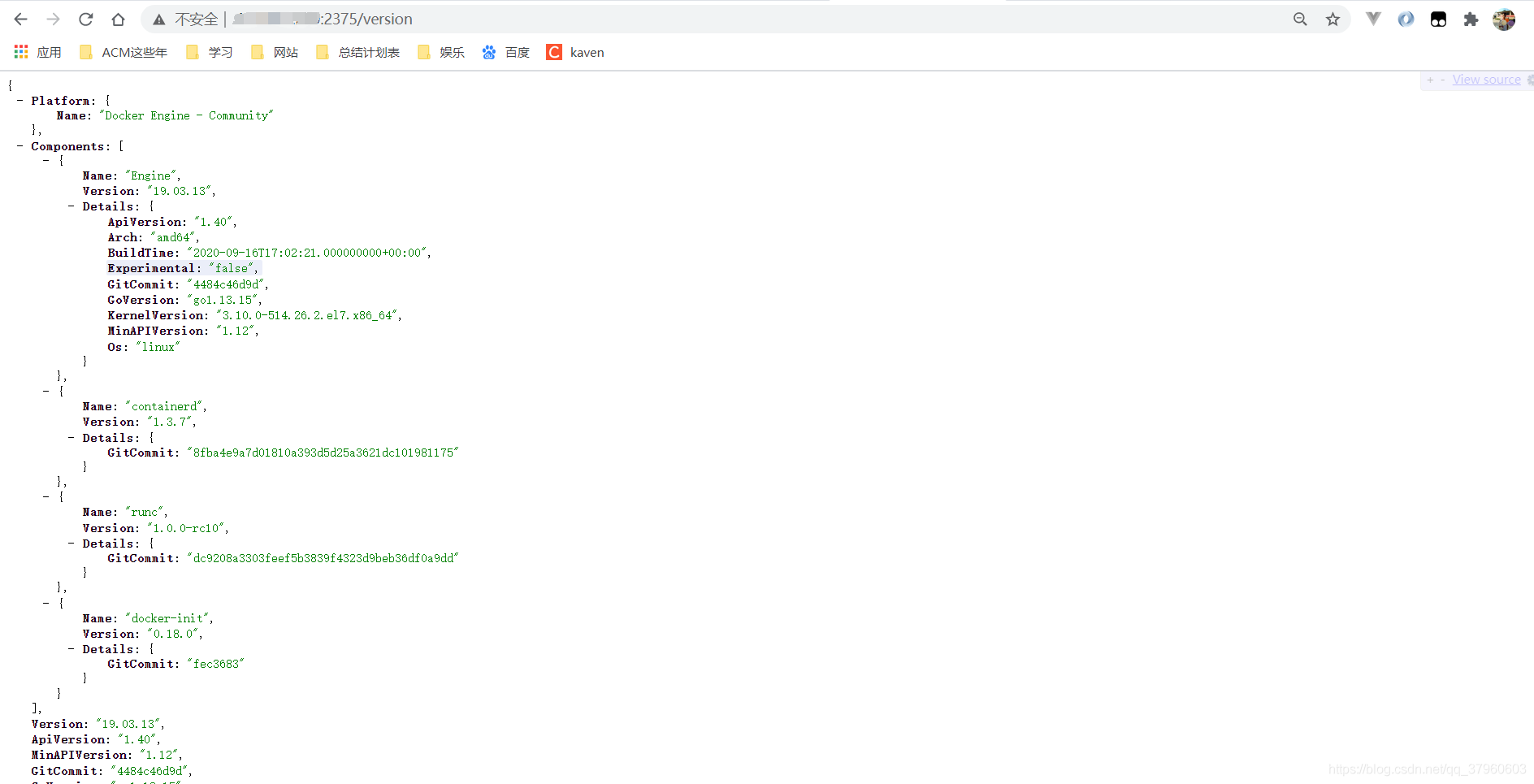Bookmark this page with the star icon
Viewport: 1534px width, 784px height.
(1332, 19)
